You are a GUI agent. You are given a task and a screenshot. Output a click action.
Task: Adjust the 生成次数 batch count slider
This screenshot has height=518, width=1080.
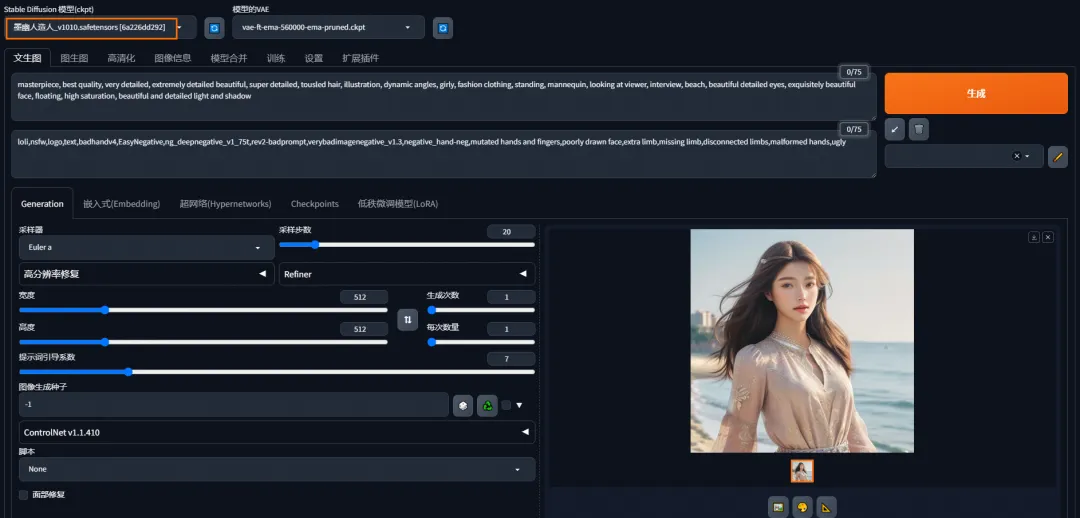click(481, 310)
